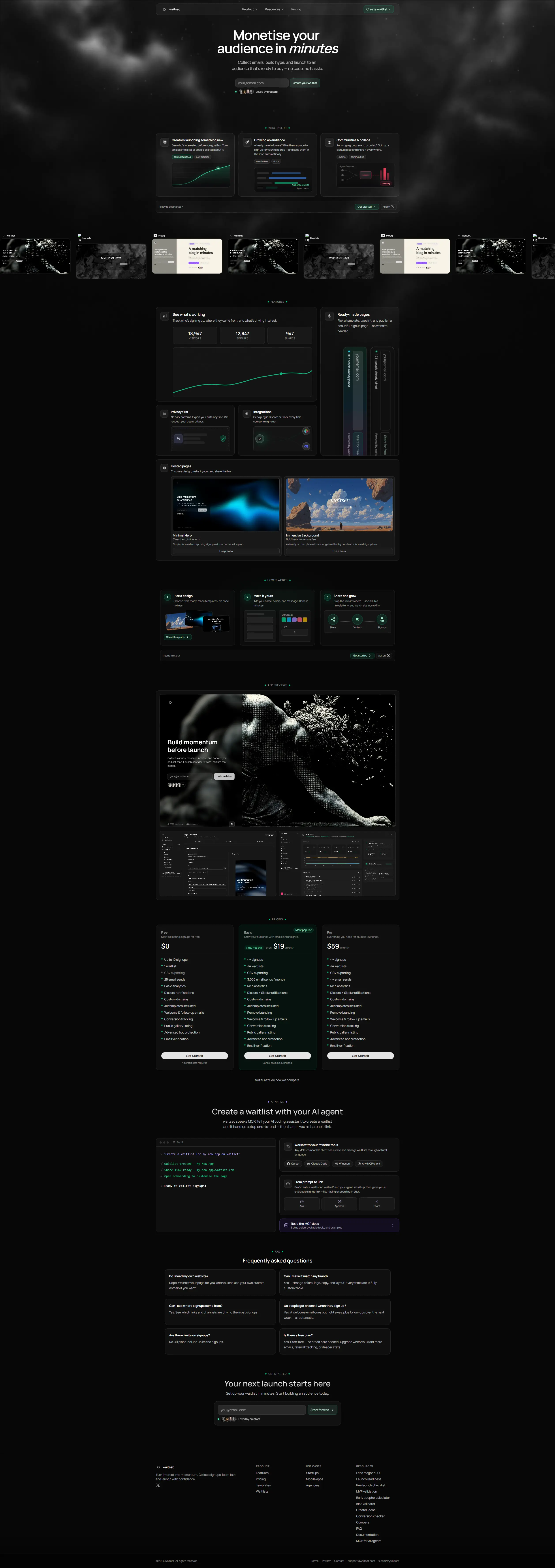This screenshot has height=1568, width=555.
Task: Click the Create your waitlist hero button
Action: coord(305,83)
